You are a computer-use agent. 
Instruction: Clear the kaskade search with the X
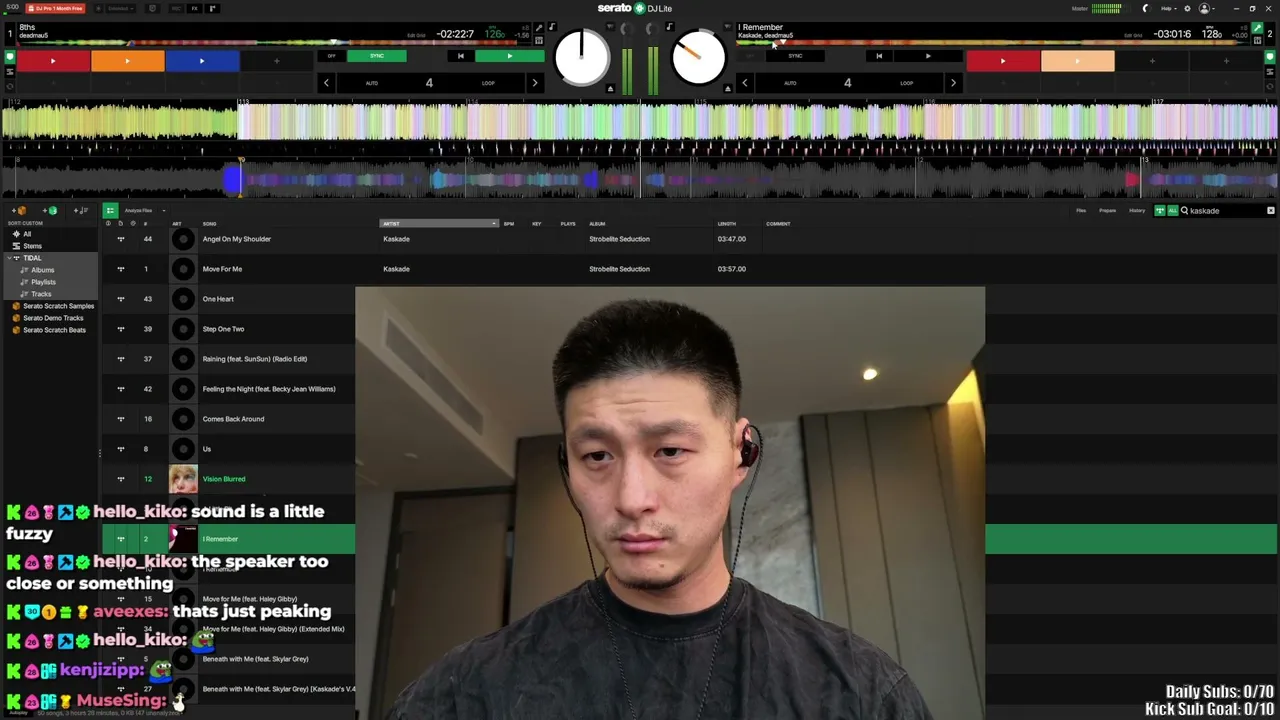pyautogui.click(x=1271, y=211)
